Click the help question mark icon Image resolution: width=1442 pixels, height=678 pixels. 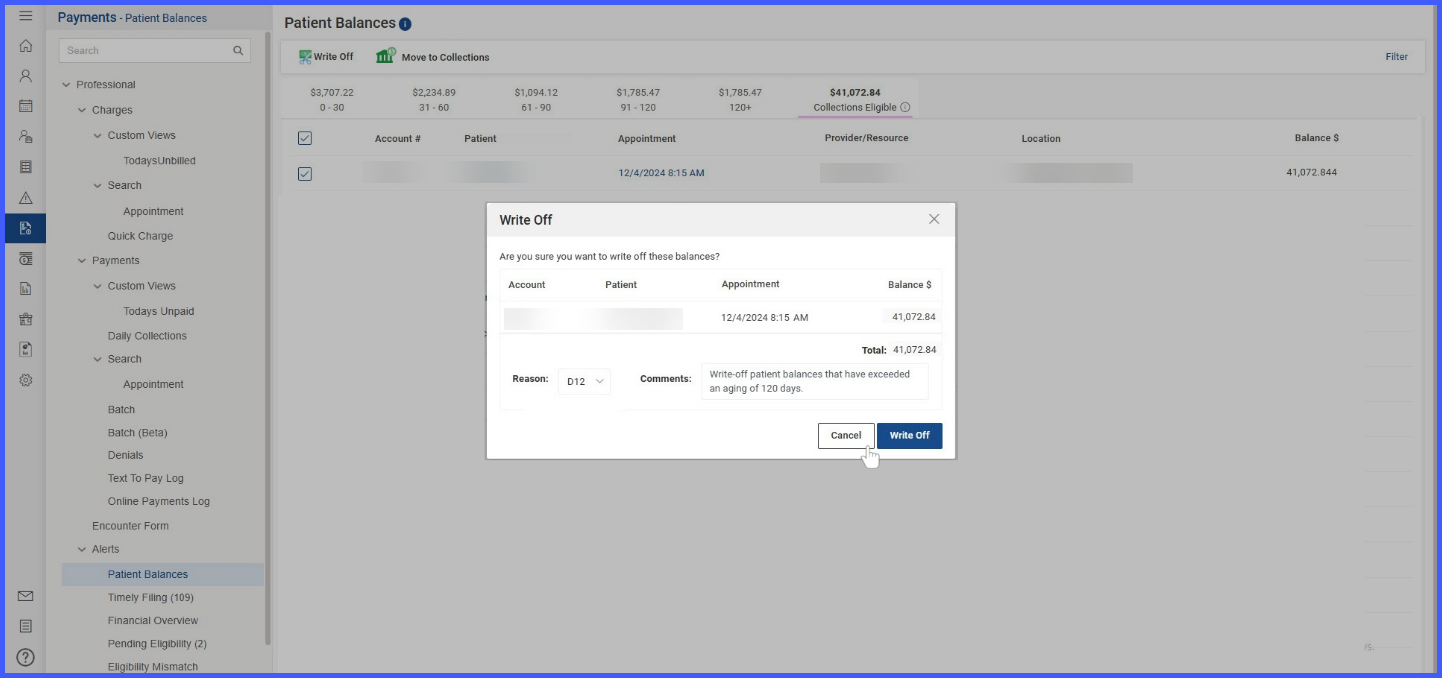click(x=26, y=657)
